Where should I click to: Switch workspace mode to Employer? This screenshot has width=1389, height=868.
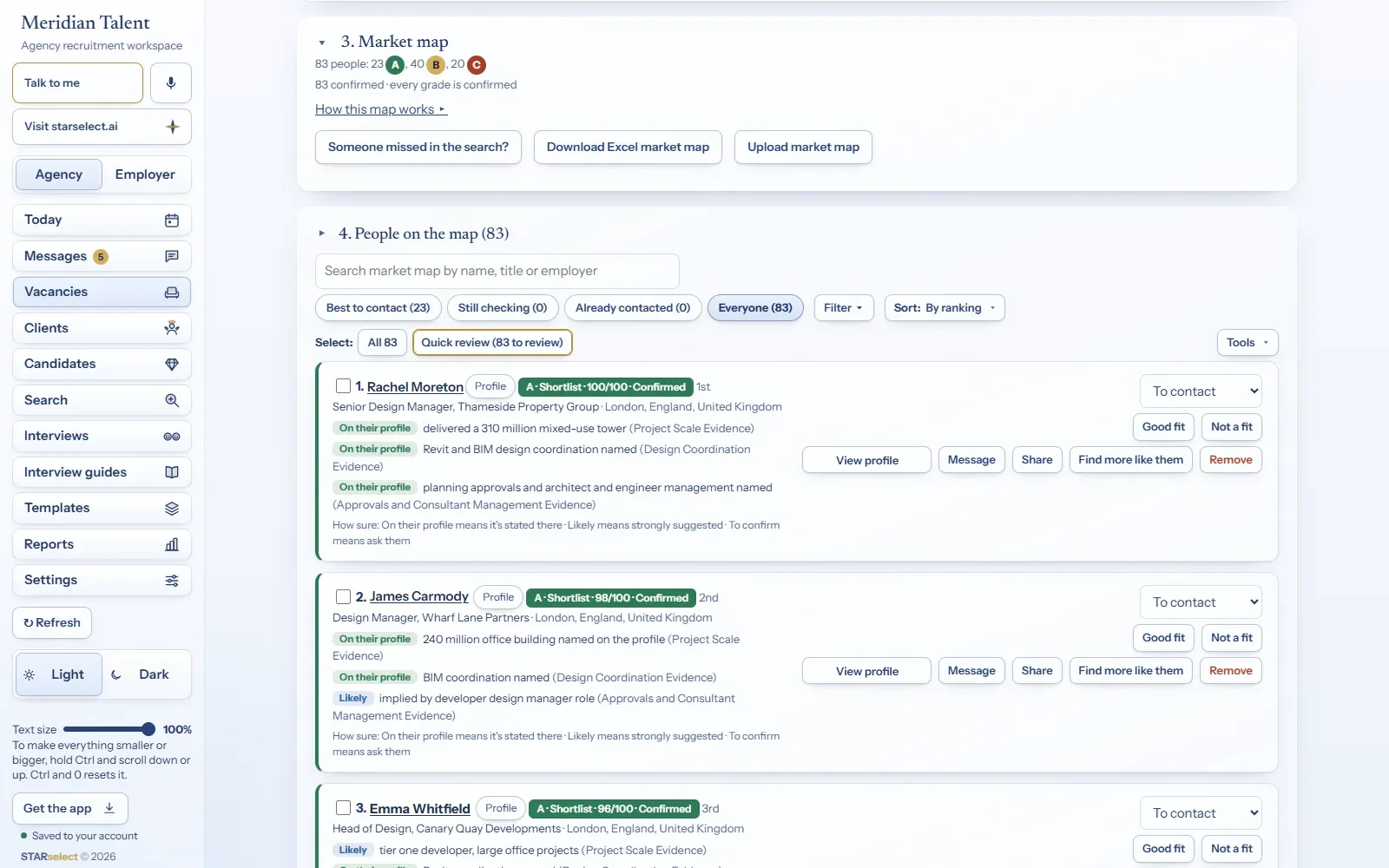[x=145, y=174]
